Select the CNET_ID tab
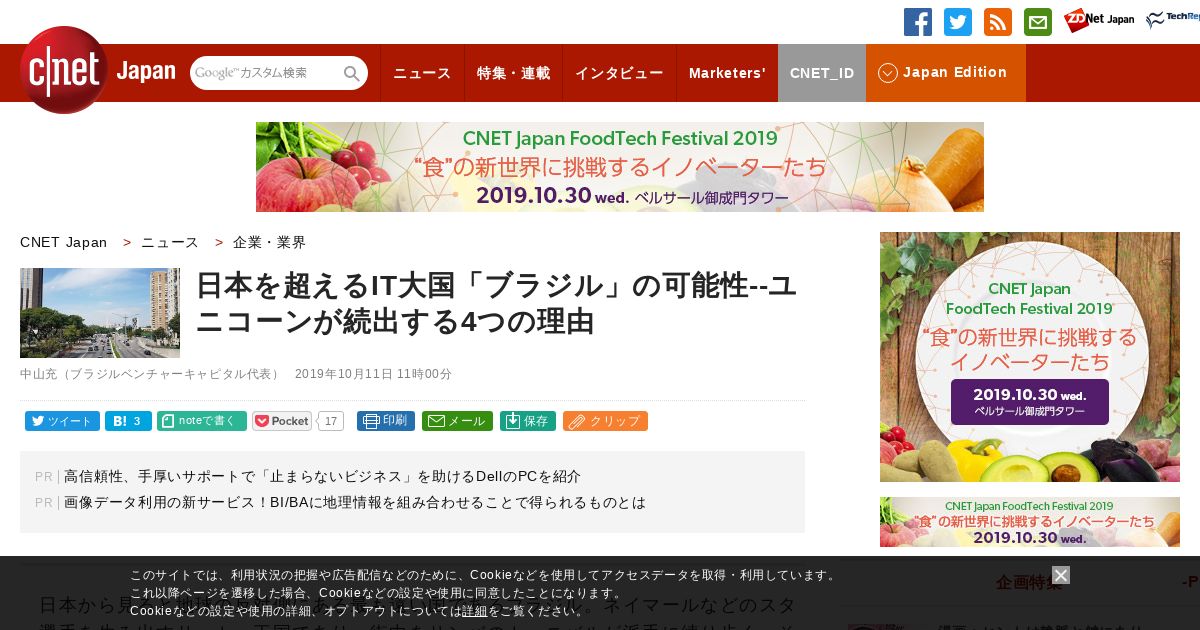The width and height of the screenshot is (1200, 630). 822,73
